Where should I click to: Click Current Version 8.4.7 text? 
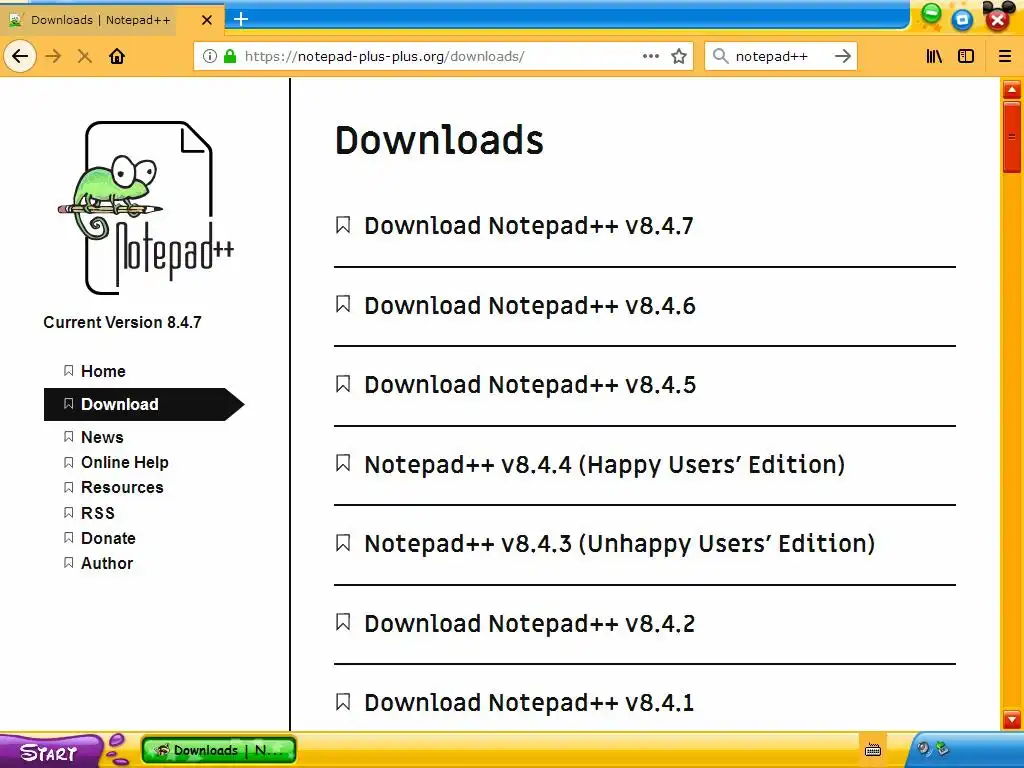tap(122, 323)
